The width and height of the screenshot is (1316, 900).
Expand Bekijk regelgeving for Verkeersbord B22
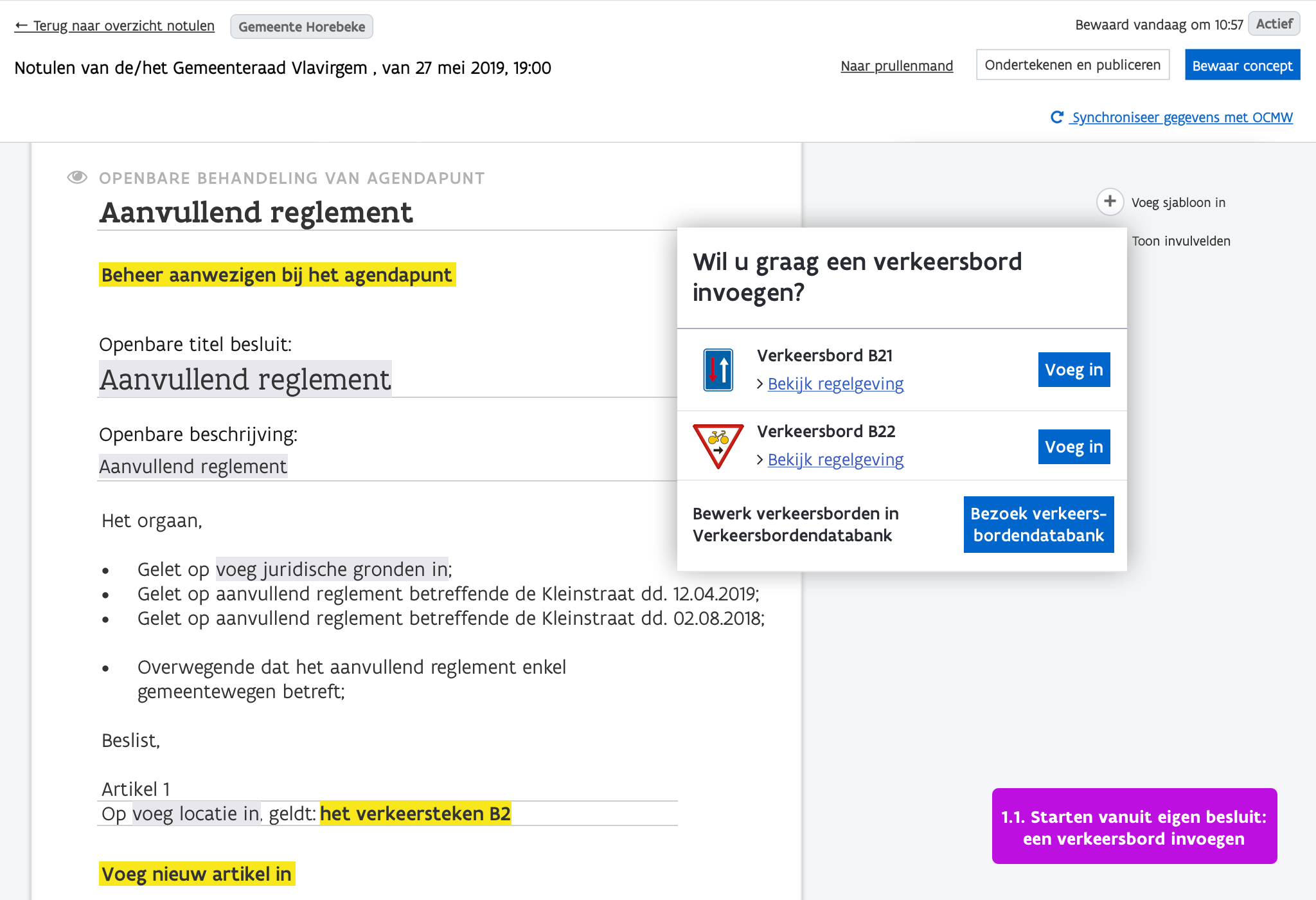pos(835,460)
